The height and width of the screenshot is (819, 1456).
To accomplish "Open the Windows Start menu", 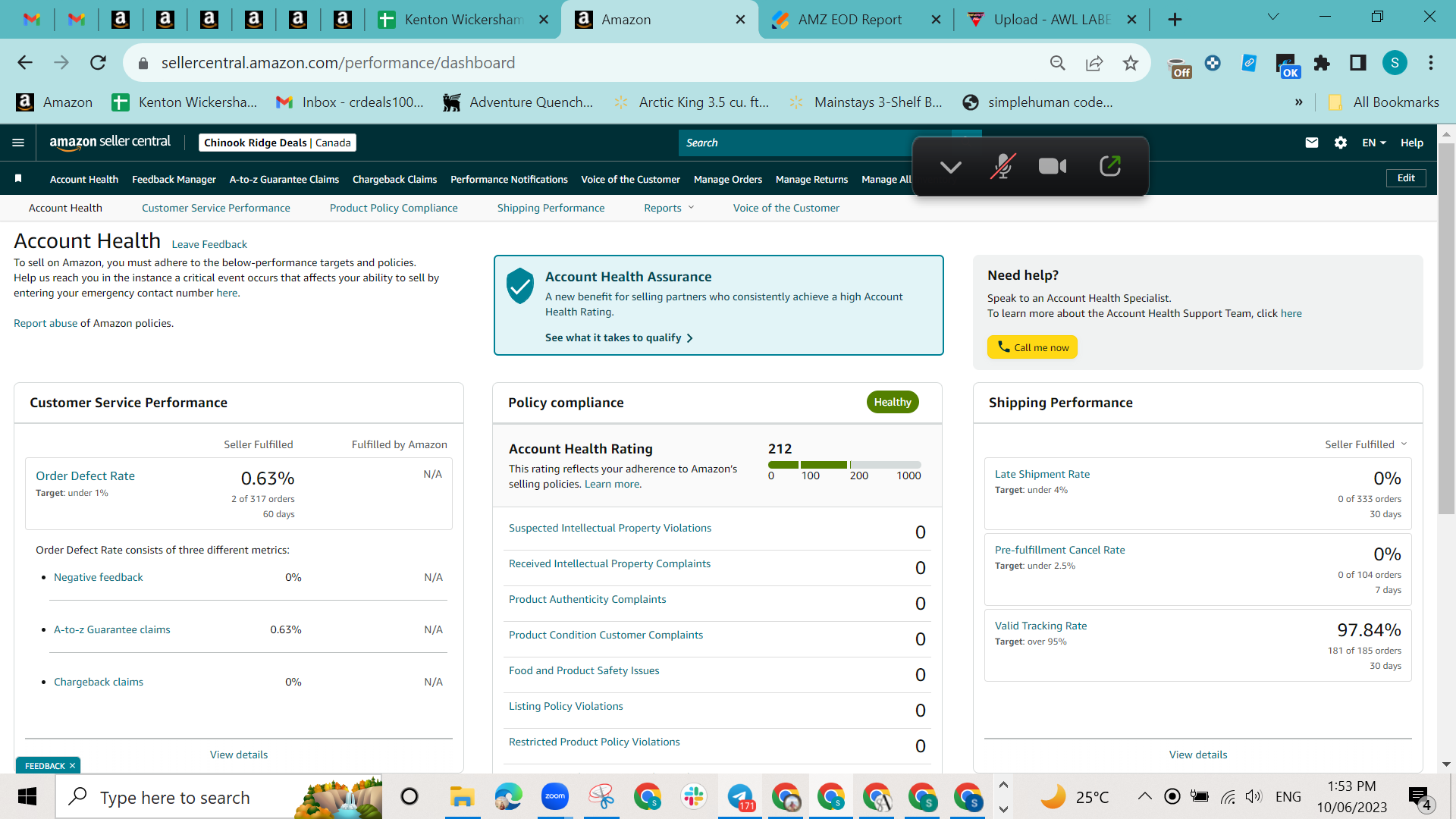I will 27,797.
